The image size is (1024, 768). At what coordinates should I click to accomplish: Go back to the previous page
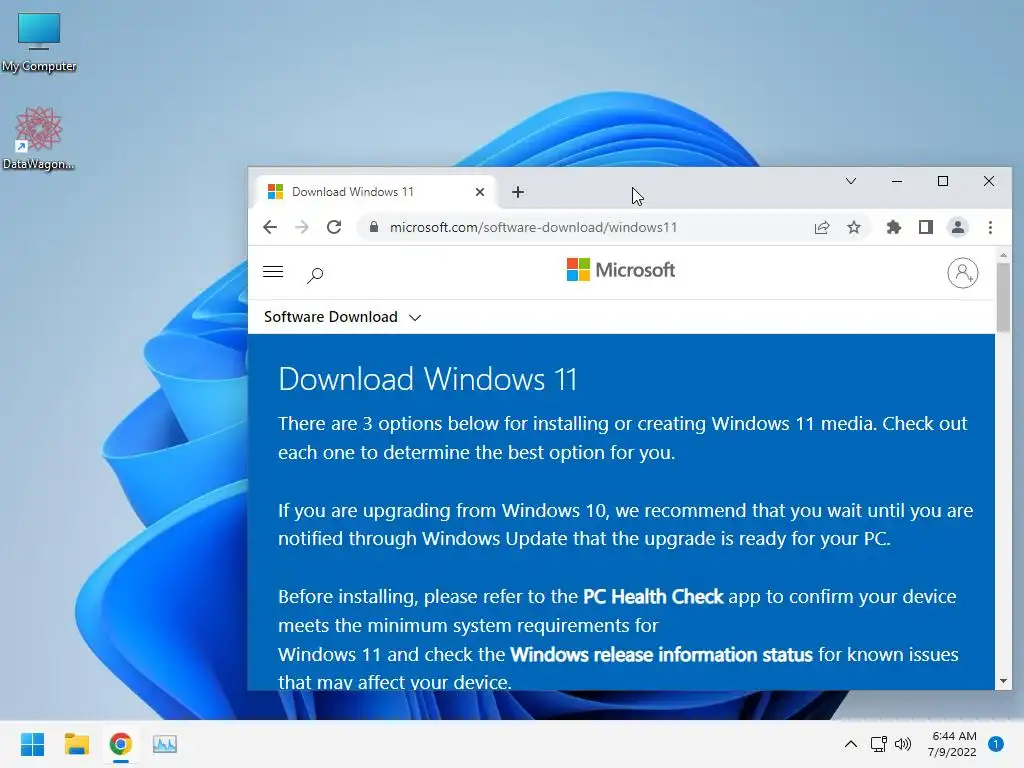pos(270,227)
